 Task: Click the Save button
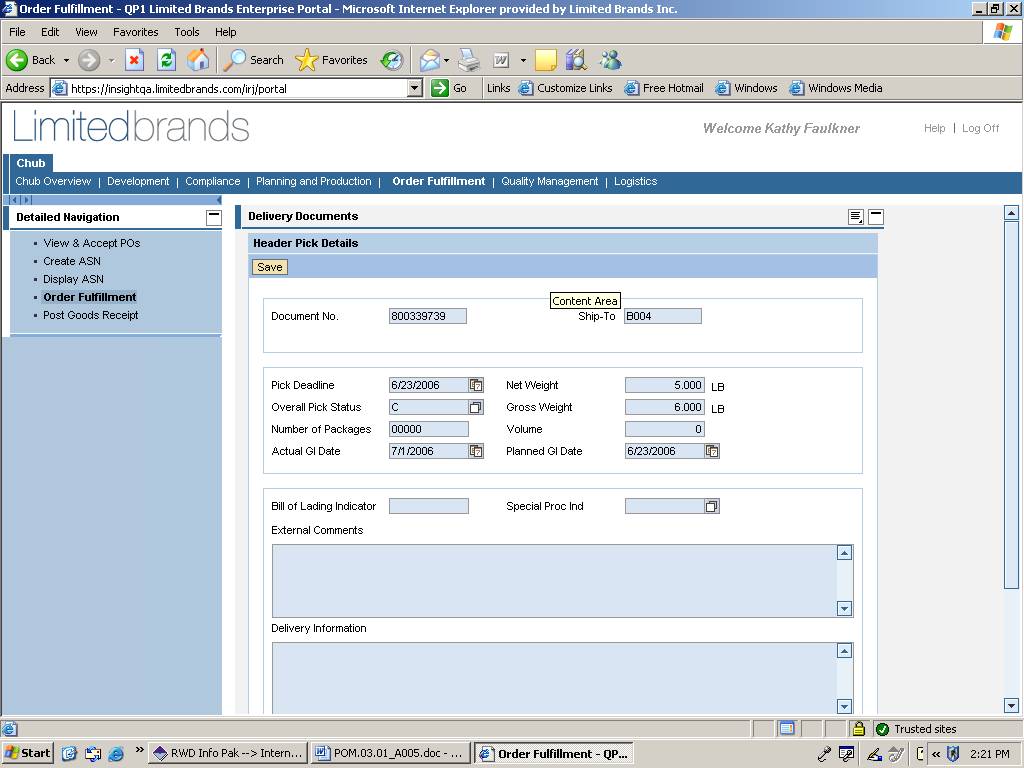270,267
